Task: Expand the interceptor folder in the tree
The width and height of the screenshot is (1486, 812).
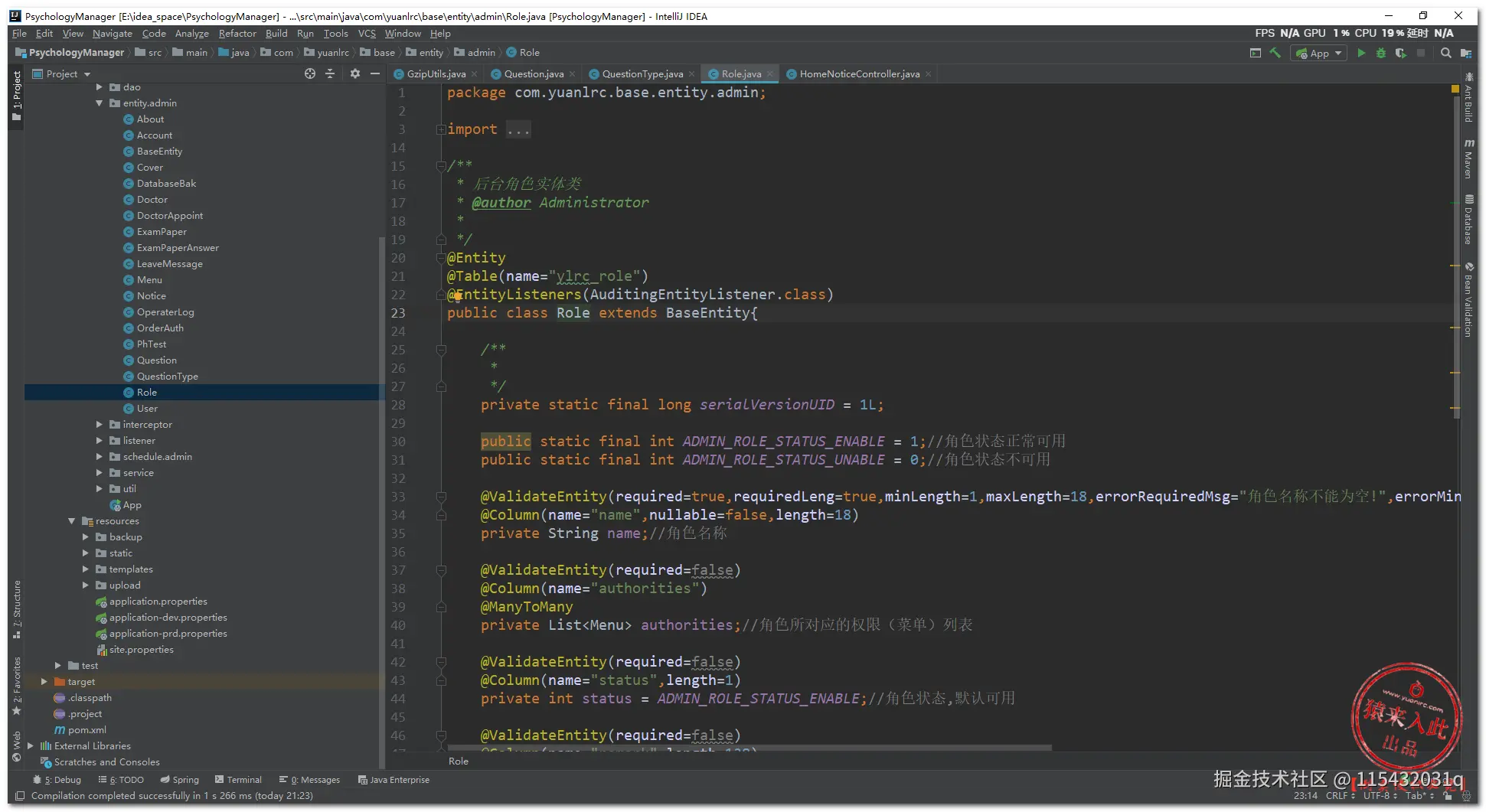Action: [x=100, y=425]
